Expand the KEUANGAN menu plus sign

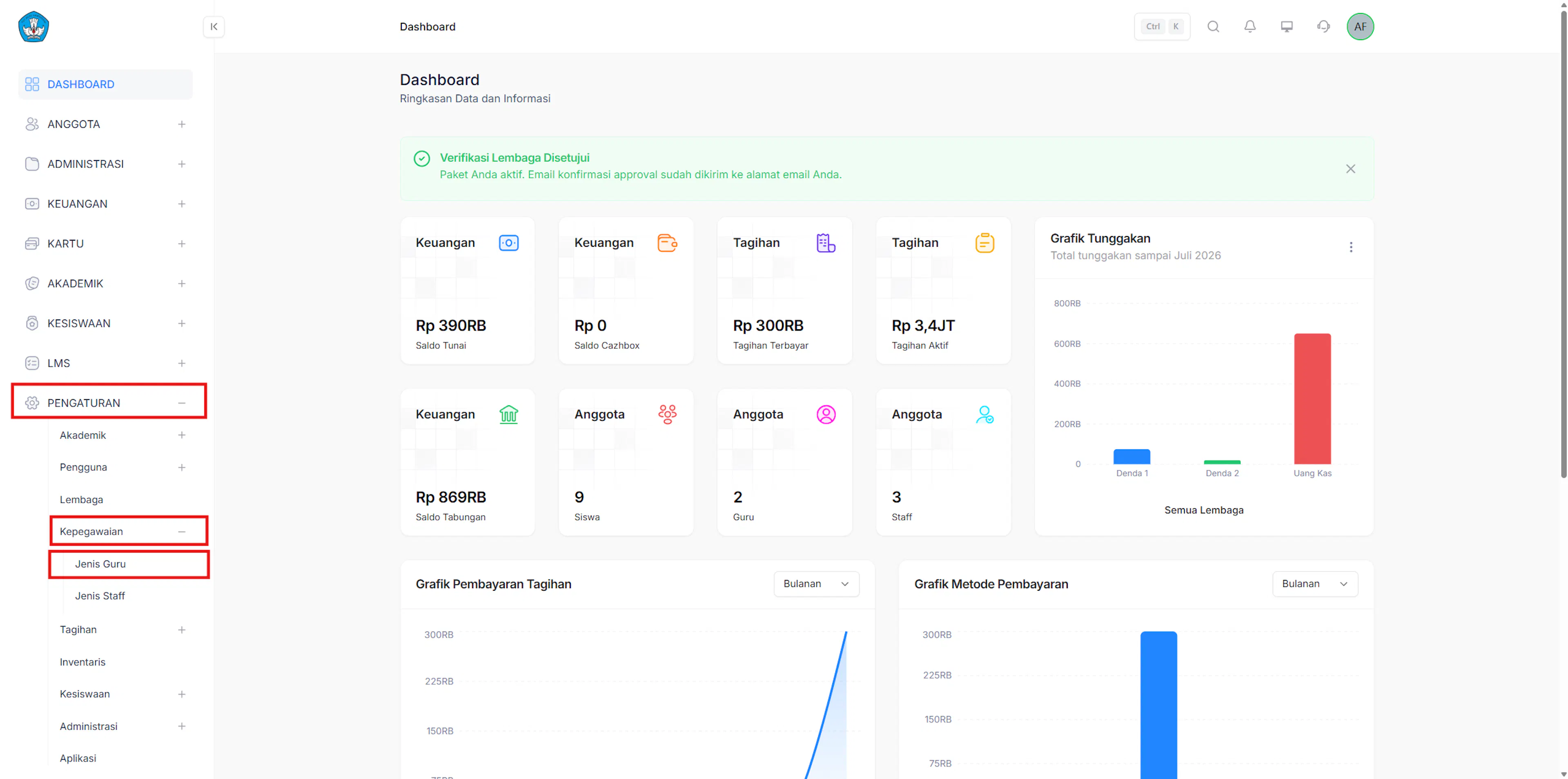181,204
